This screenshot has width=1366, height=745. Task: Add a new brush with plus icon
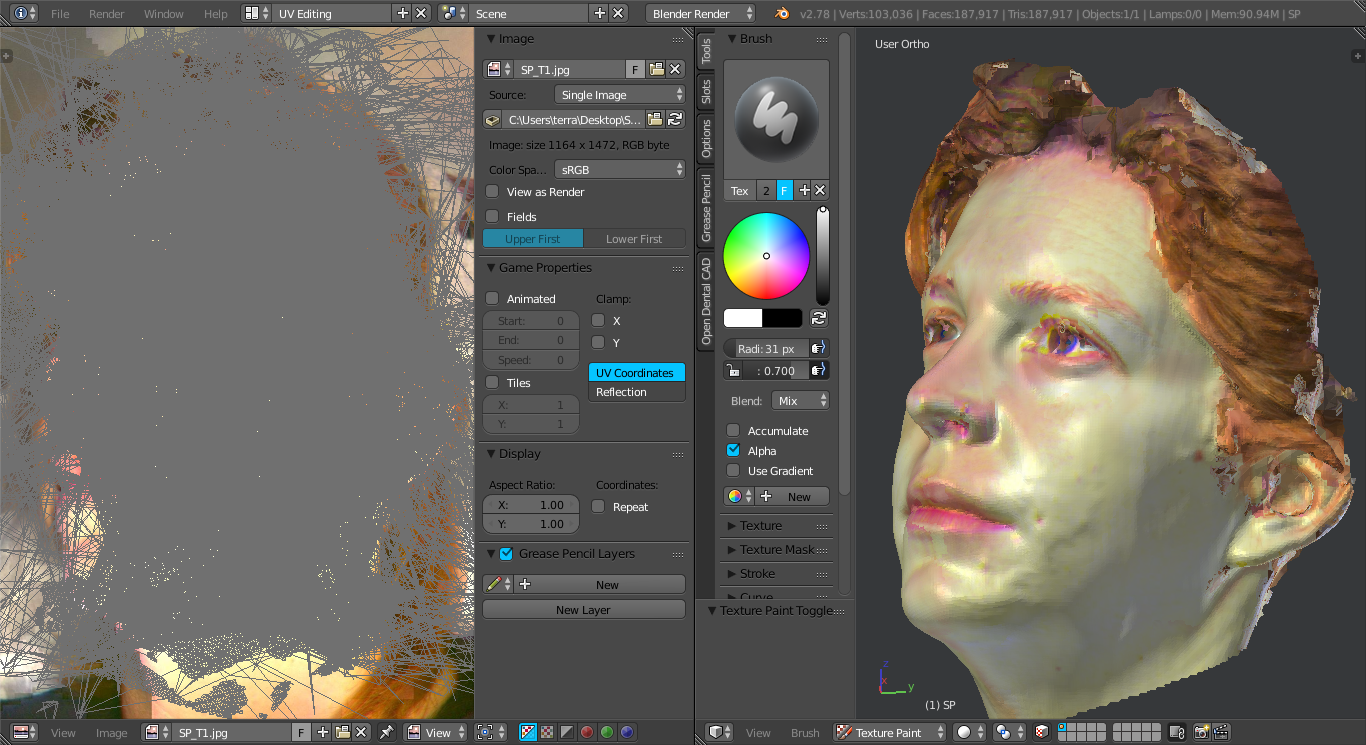pos(803,190)
